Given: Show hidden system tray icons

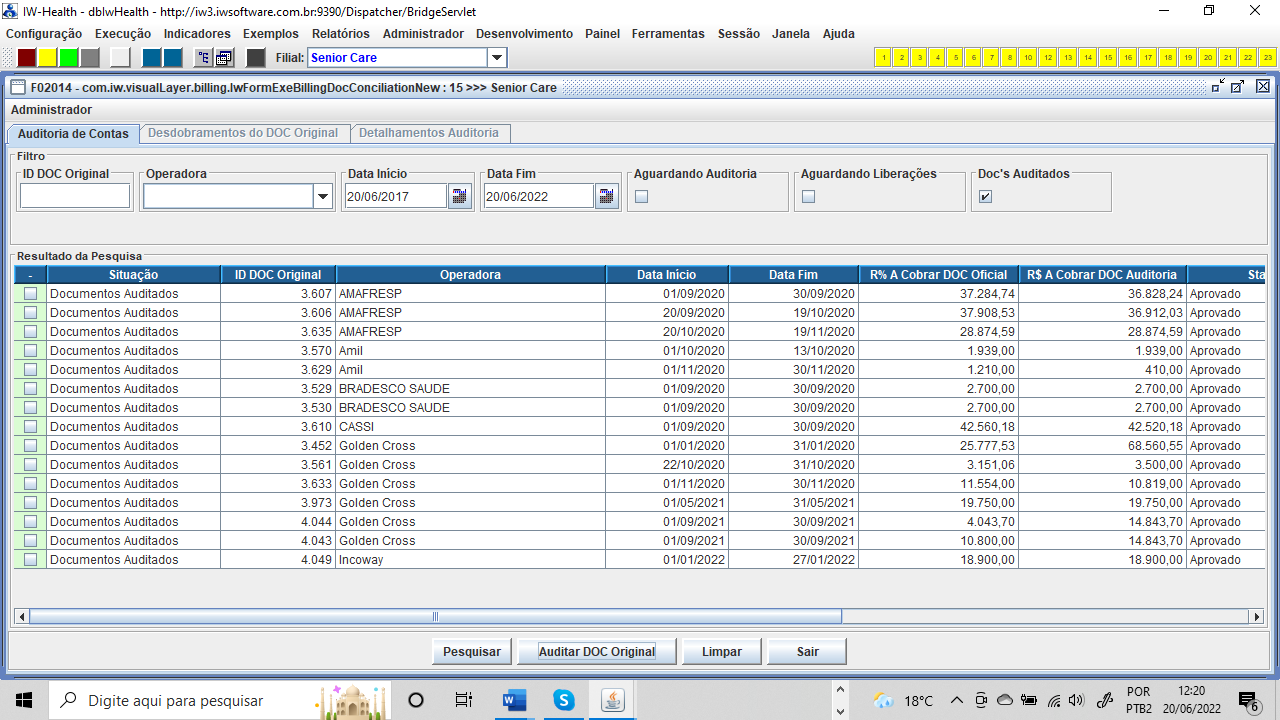Looking at the screenshot, I should tap(957, 700).
